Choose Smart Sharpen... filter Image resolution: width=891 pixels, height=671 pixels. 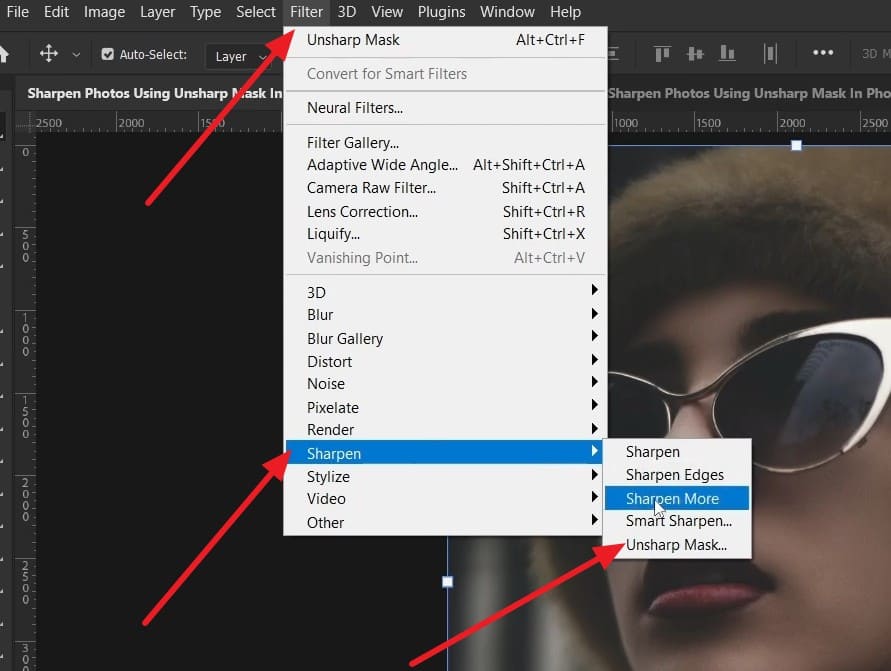tap(677, 521)
